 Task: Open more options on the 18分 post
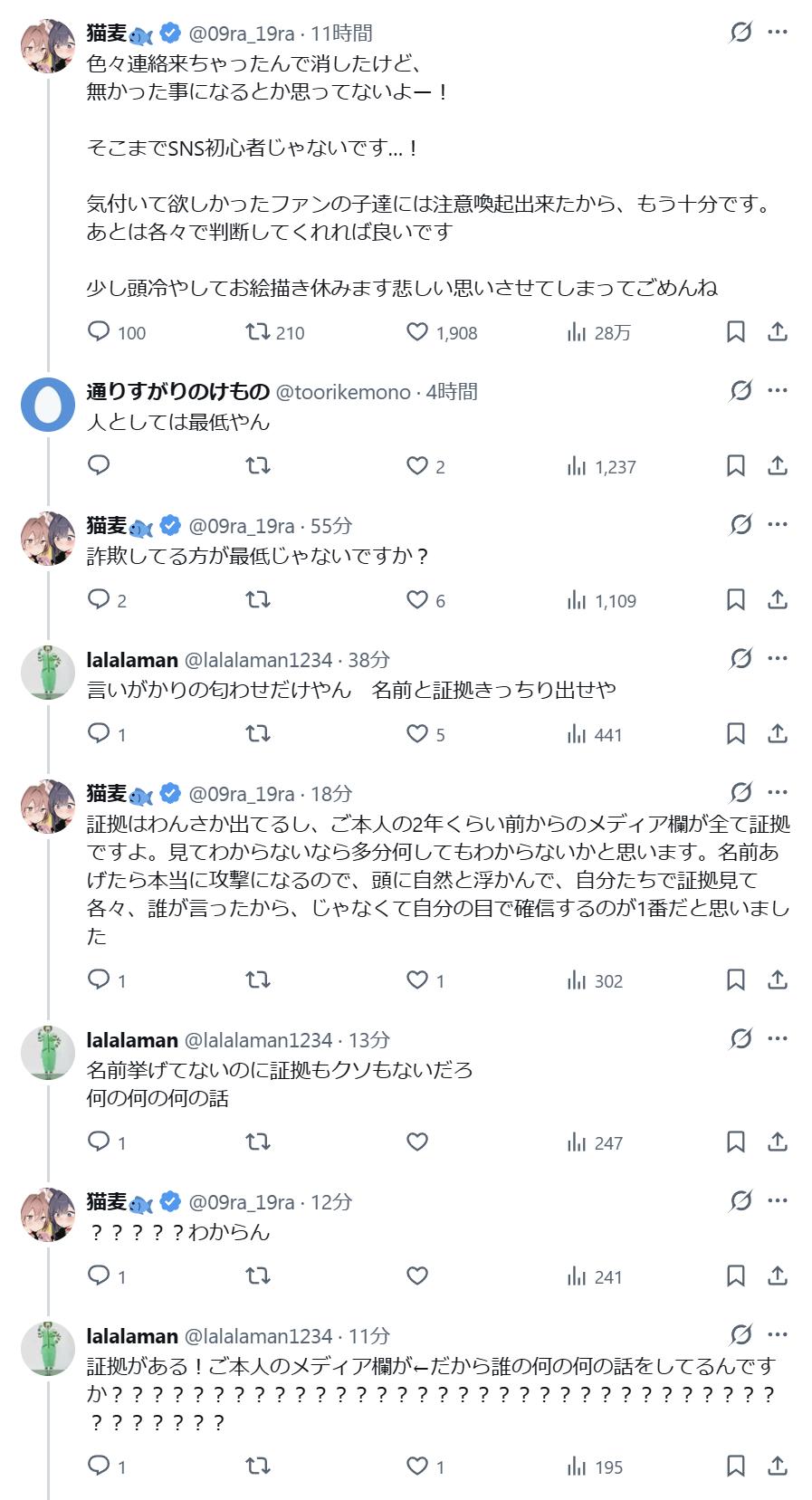(x=778, y=793)
